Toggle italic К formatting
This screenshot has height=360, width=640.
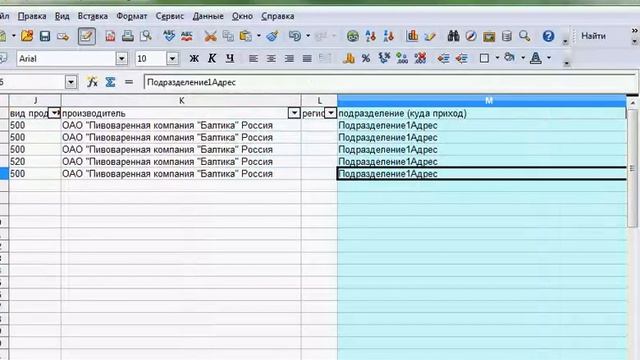tap(212, 58)
